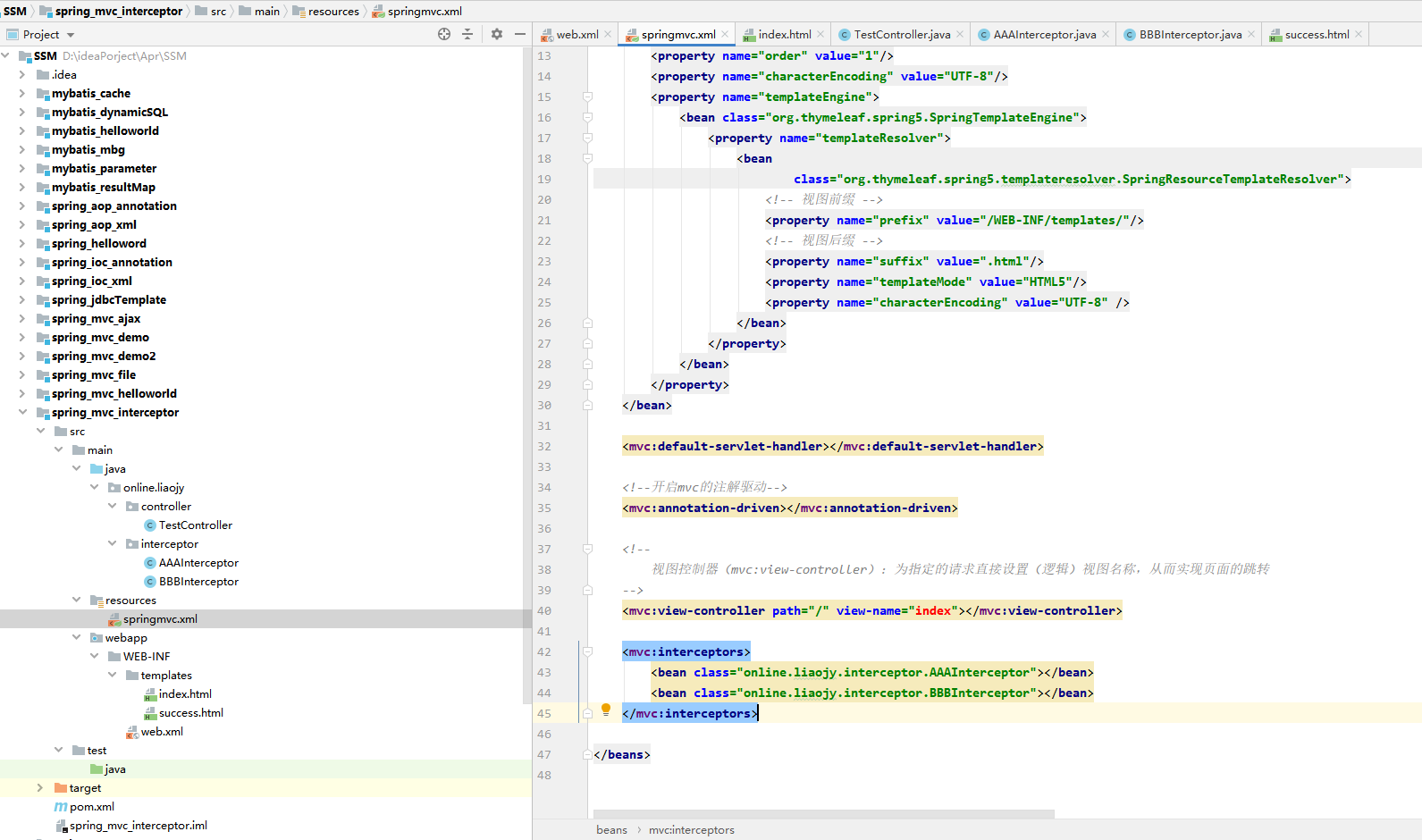Open Project panel settings gear
The image size is (1422, 840).
497,34
